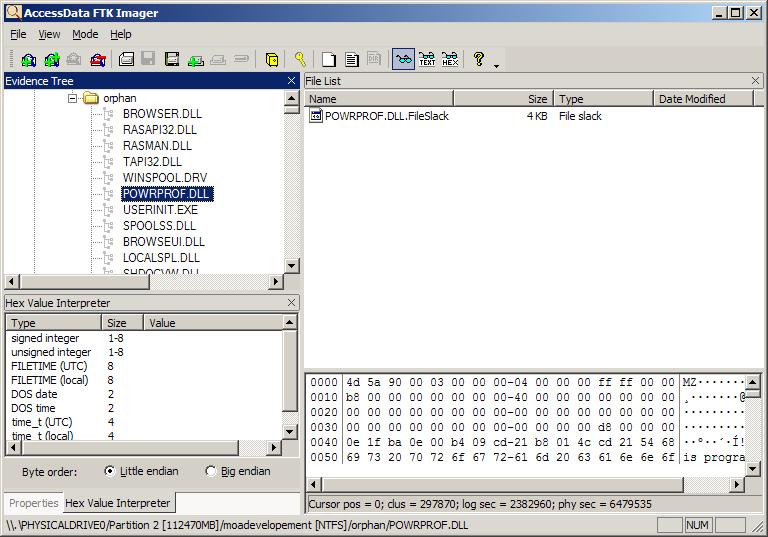Click the Add All Attached Devices icon
The image size is (768, 537).
click(x=52, y=59)
